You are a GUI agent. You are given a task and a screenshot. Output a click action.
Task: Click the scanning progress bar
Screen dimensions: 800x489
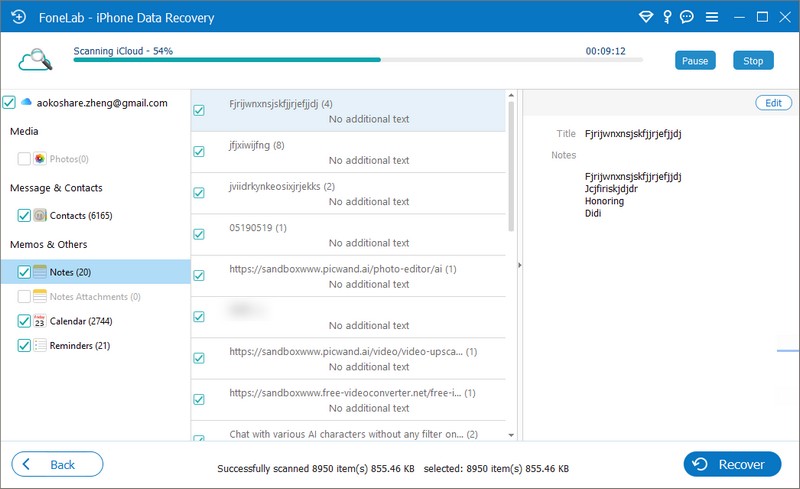coord(358,60)
